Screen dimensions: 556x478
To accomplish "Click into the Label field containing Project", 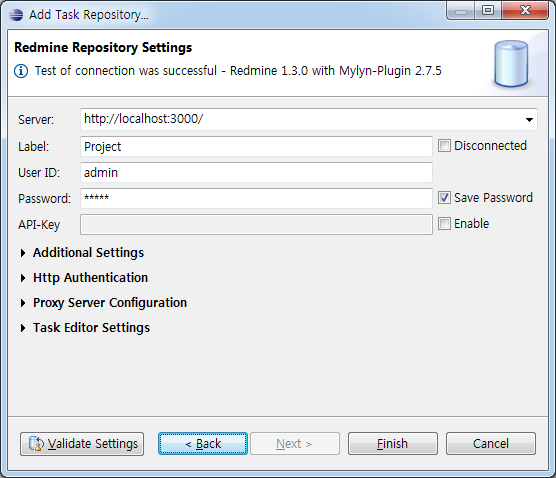I will [256, 146].
